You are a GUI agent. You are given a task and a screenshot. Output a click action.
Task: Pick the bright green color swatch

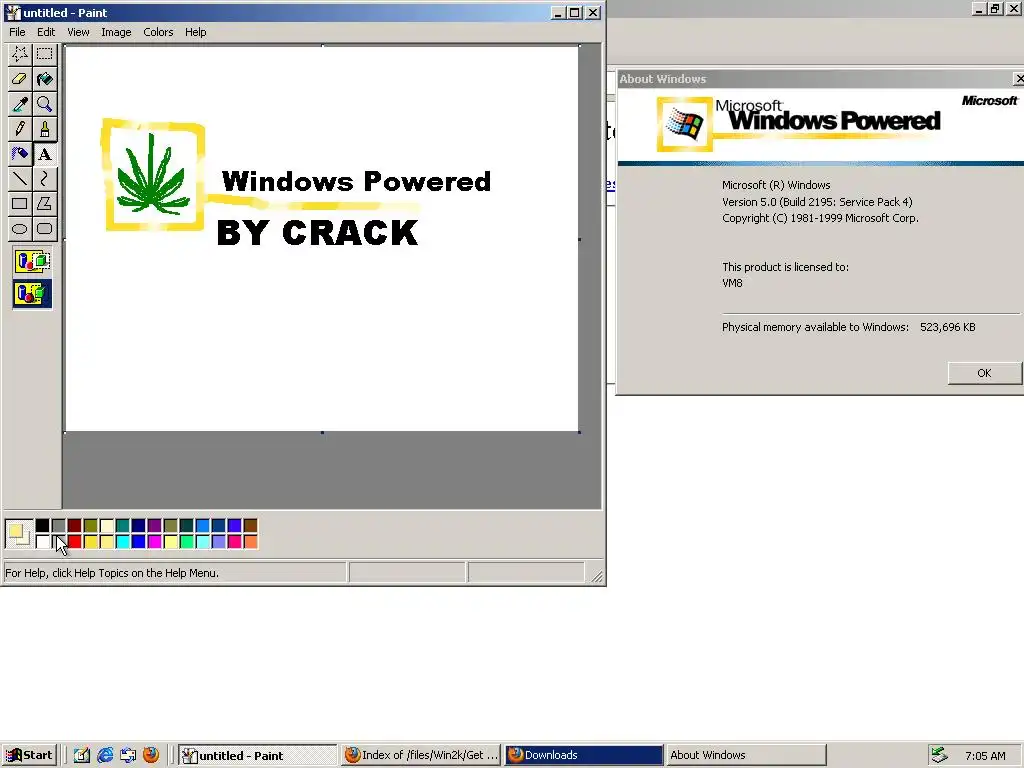187,541
